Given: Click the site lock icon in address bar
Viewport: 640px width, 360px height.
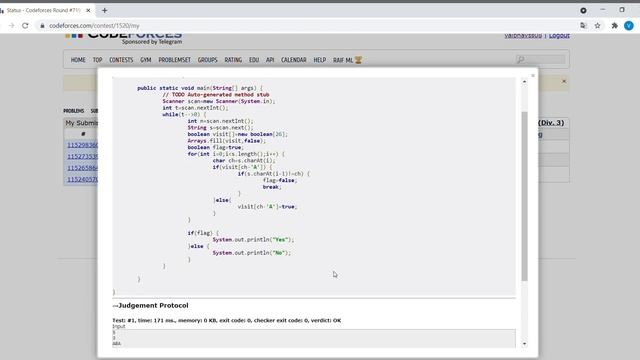Looking at the screenshot, I should 42,26.
